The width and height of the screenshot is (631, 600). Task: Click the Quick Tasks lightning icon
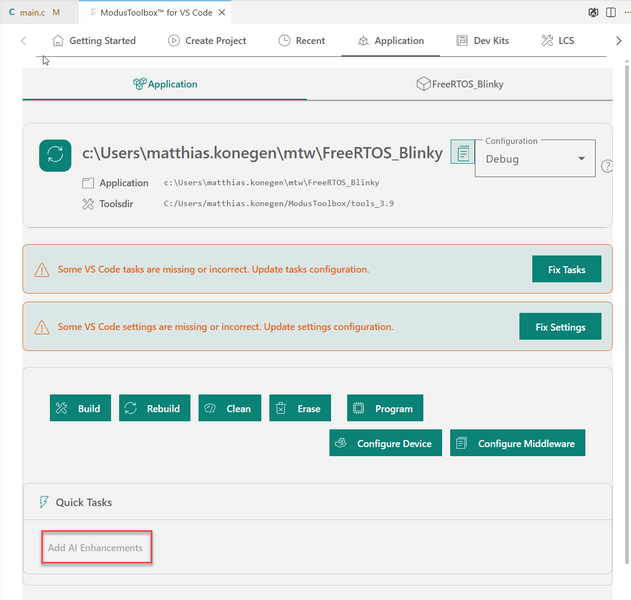click(x=43, y=502)
